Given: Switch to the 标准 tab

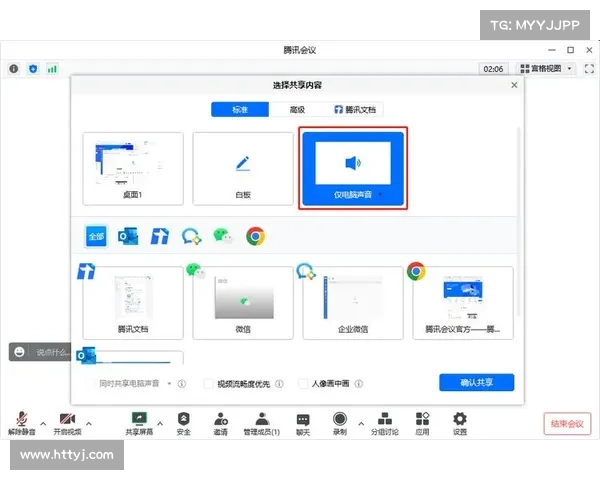Looking at the screenshot, I should coord(240,109).
